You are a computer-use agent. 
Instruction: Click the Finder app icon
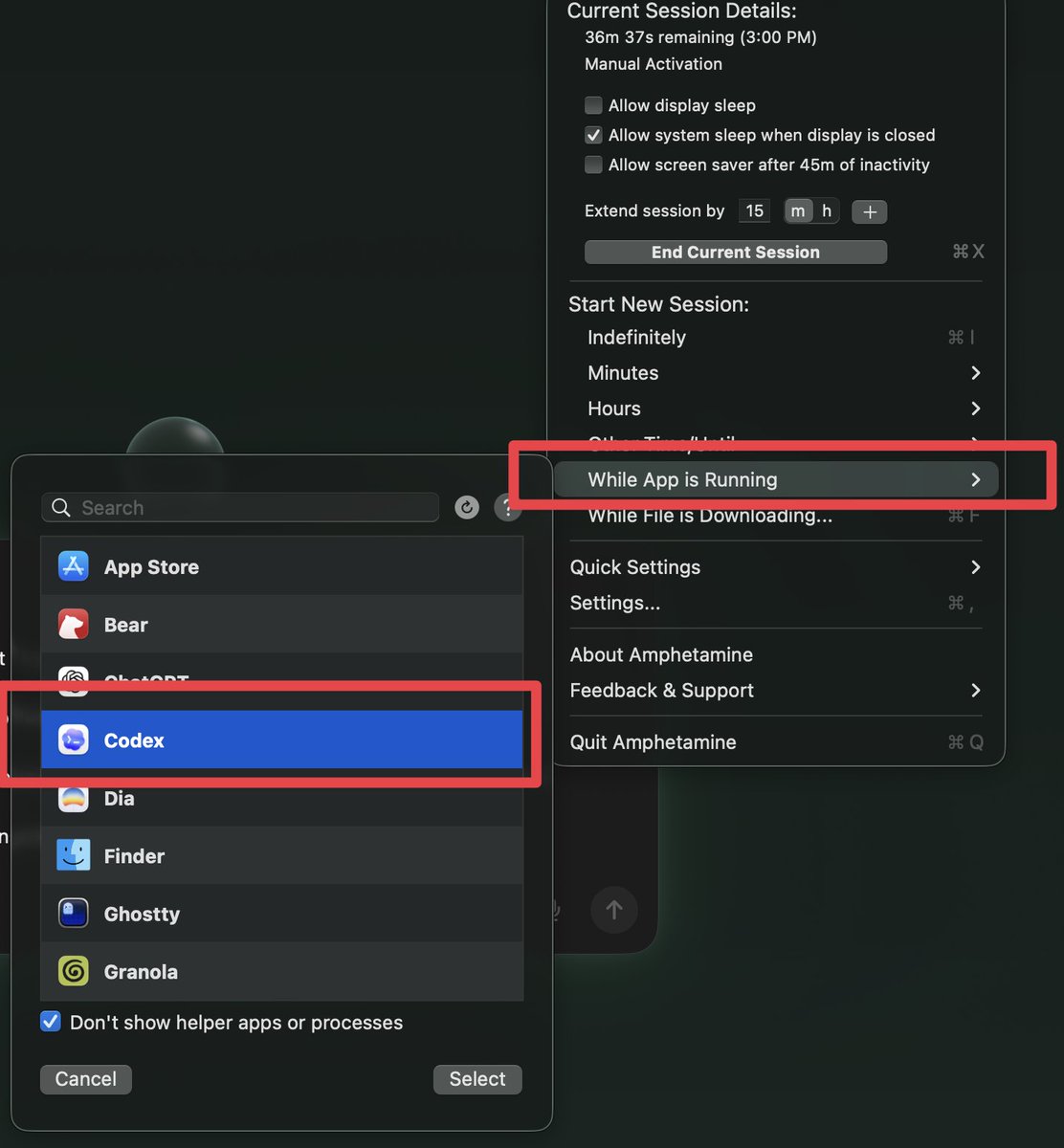(x=74, y=856)
